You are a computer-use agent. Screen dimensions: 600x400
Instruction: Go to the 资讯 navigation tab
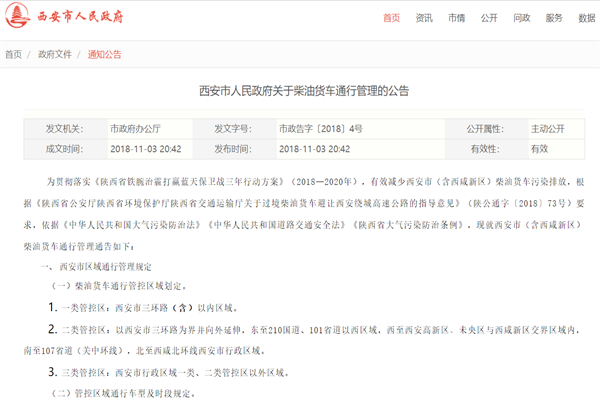pos(424,18)
